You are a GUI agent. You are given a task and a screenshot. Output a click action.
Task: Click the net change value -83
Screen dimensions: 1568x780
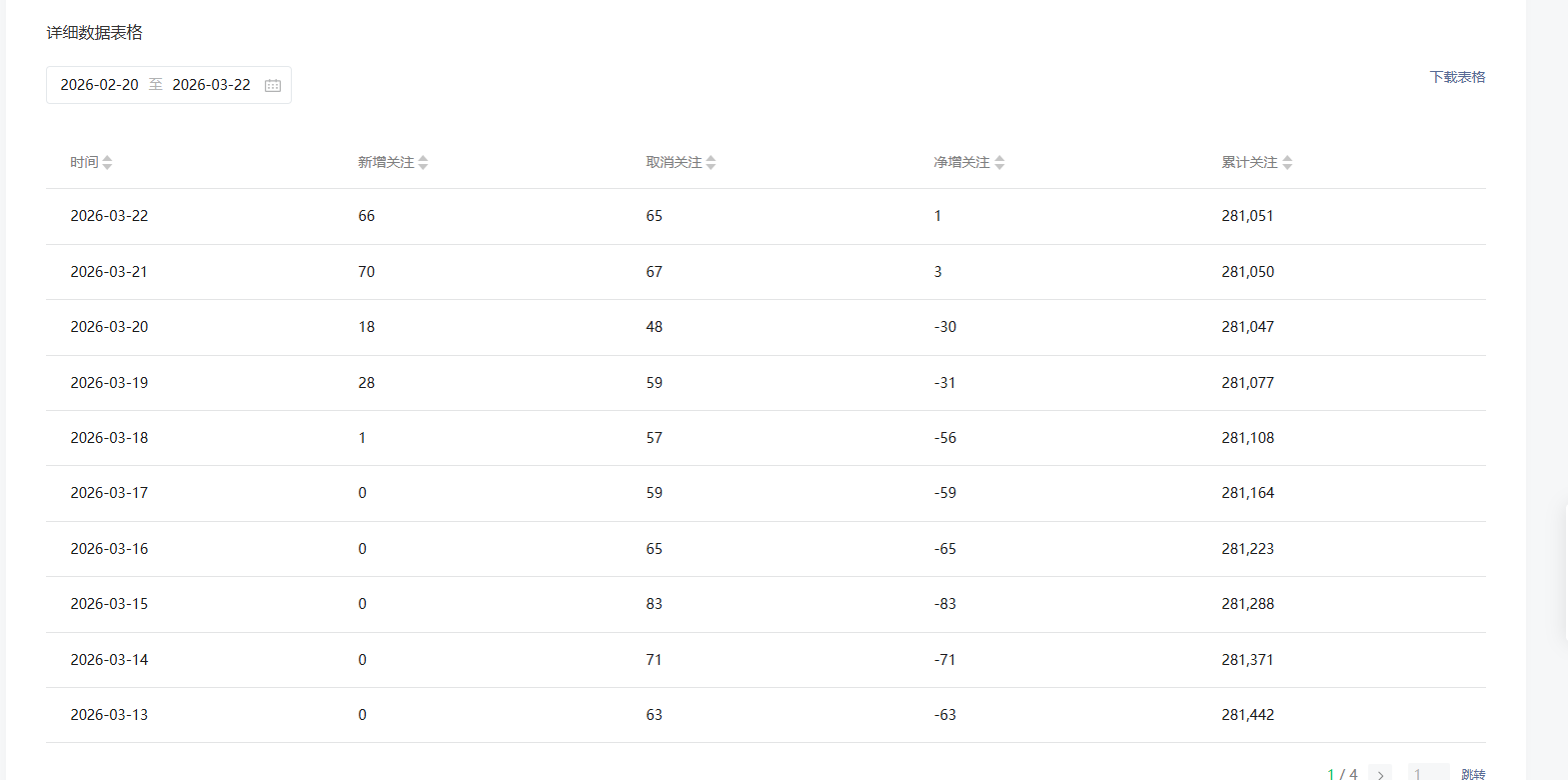point(945,604)
